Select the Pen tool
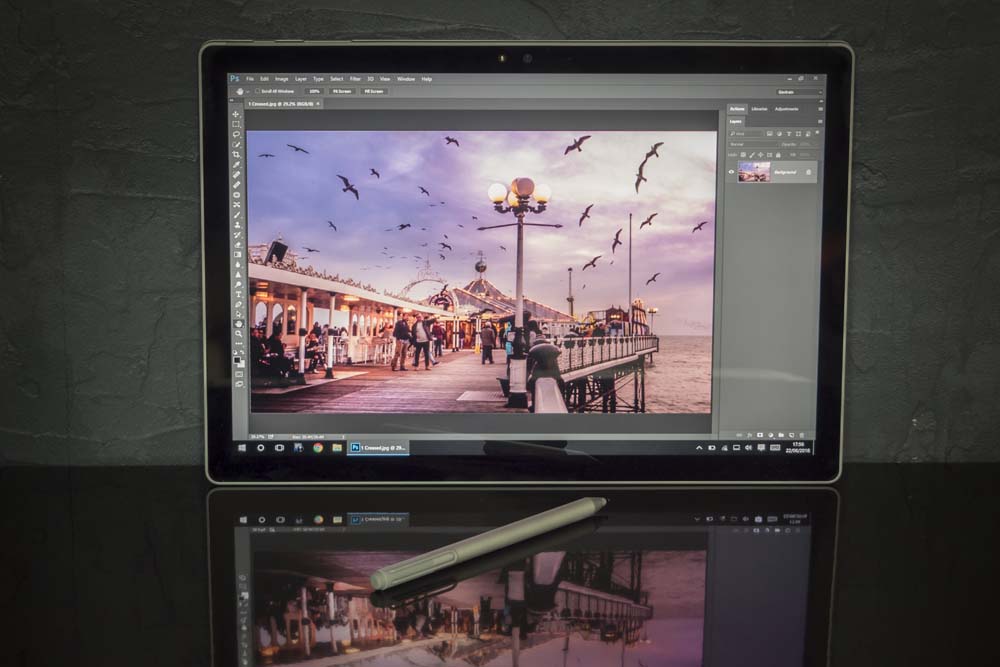The width and height of the screenshot is (1000, 667). click(238, 304)
